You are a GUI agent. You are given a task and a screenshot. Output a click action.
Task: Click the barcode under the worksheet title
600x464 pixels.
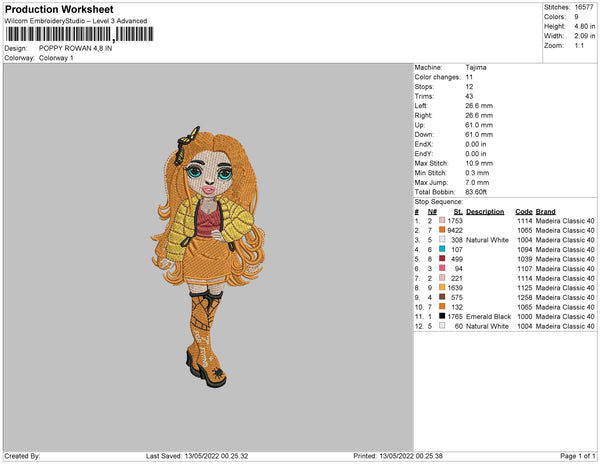pyautogui.click(x=79, y=34)
